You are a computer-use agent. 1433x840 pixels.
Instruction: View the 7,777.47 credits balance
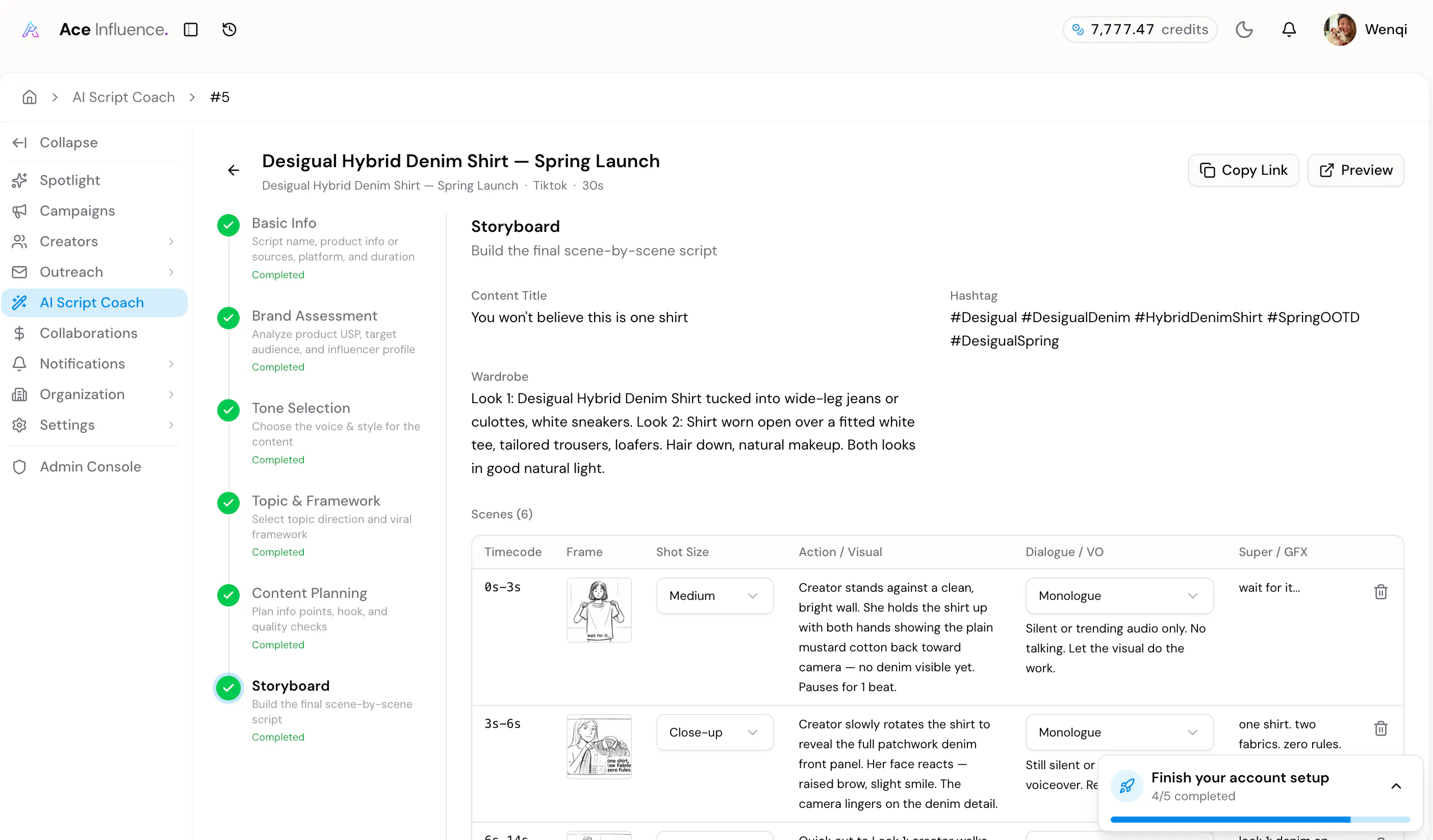point(1140,30)
